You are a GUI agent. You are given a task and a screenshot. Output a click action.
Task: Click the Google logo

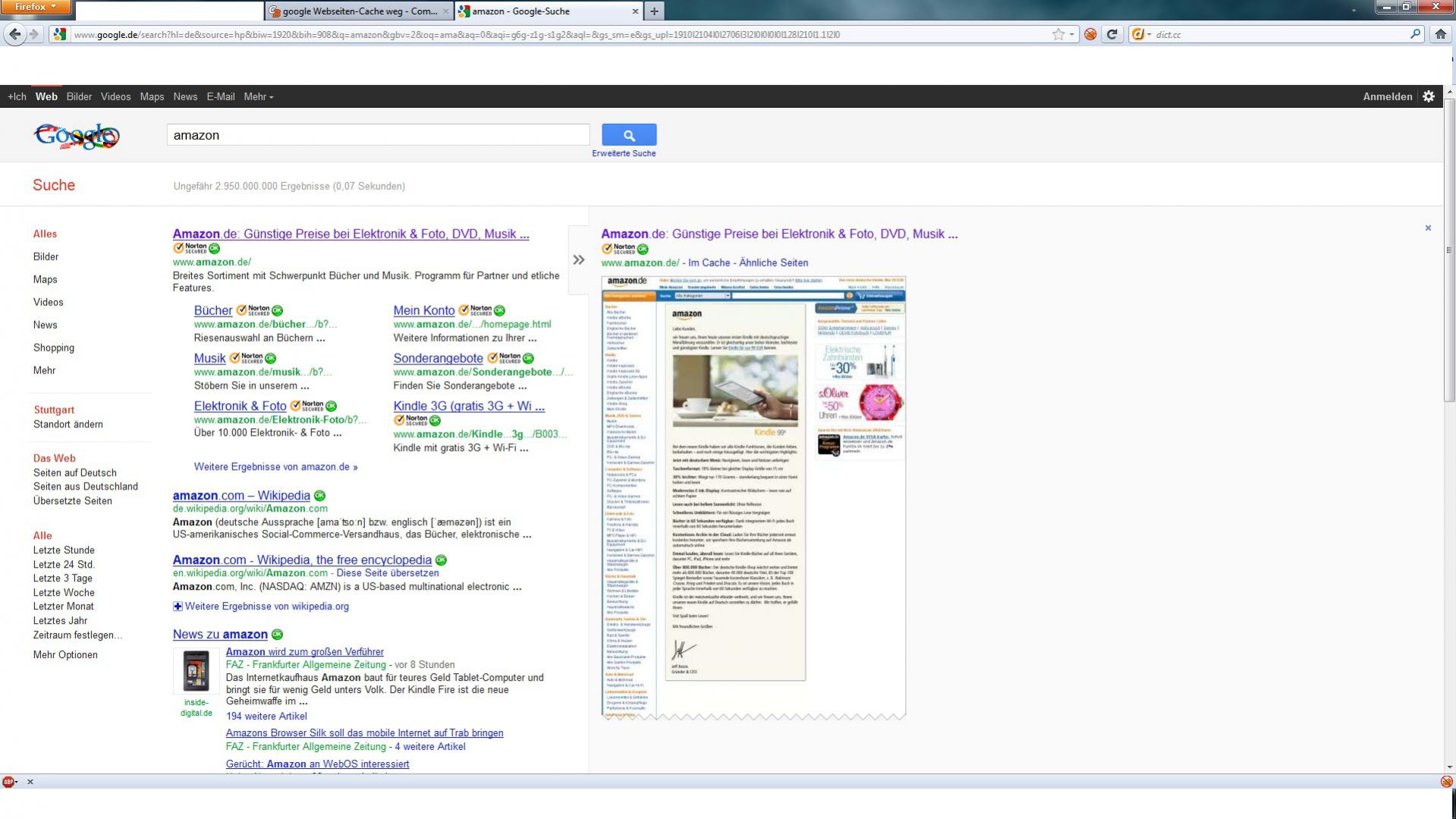click(77, 137)
